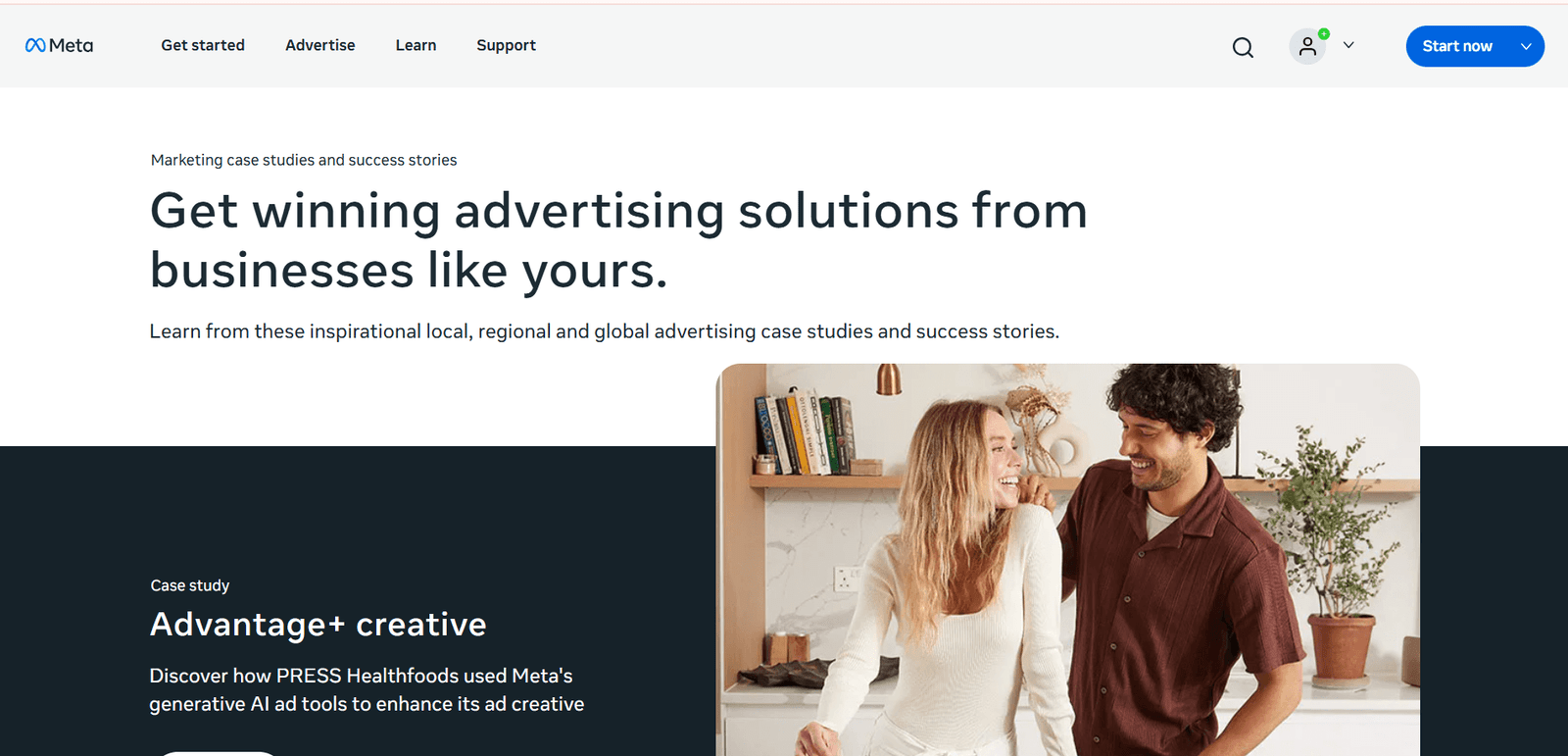1568x756 pixels.
Task: Open search with the magnifier icon
Action: [1243, 47]
